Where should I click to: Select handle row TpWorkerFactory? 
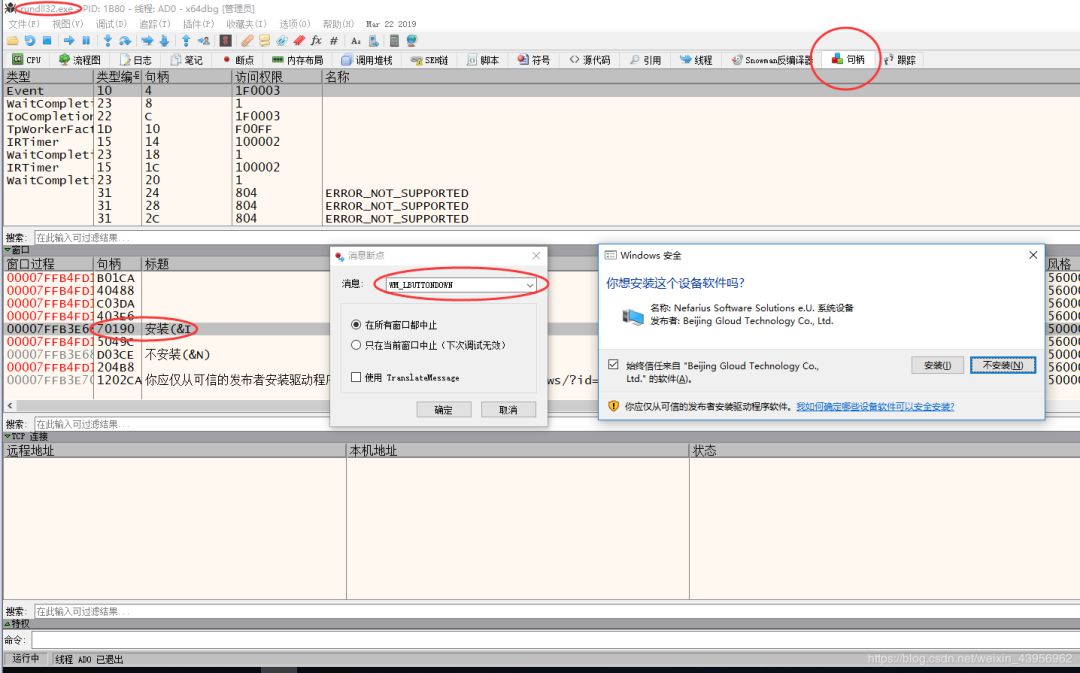pos(541,129)
